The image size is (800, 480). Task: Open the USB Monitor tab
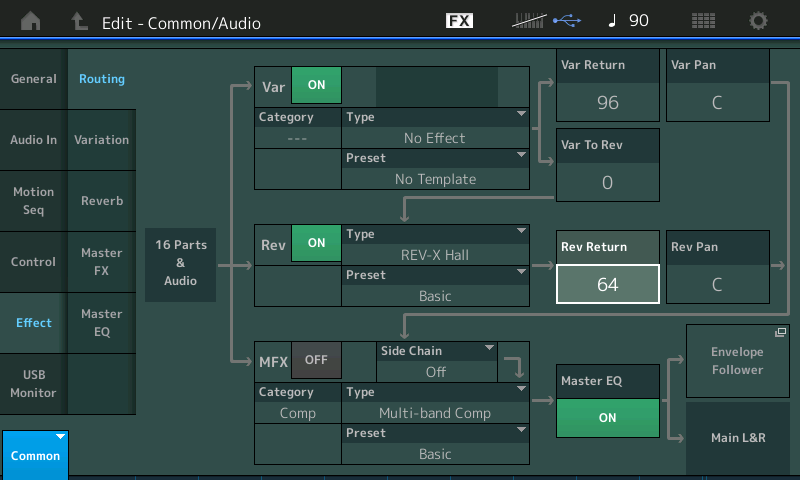tap(34, 384)
